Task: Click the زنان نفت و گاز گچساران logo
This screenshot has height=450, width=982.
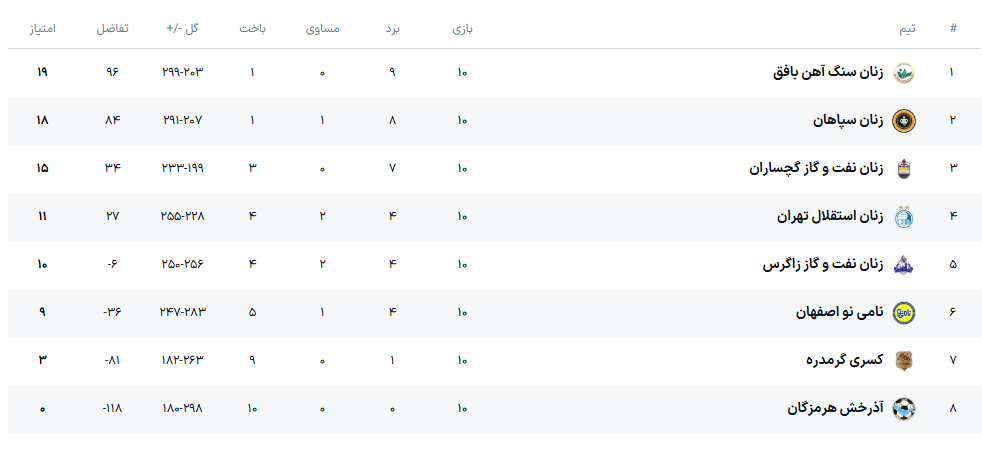Action: [x=903, y=168]
